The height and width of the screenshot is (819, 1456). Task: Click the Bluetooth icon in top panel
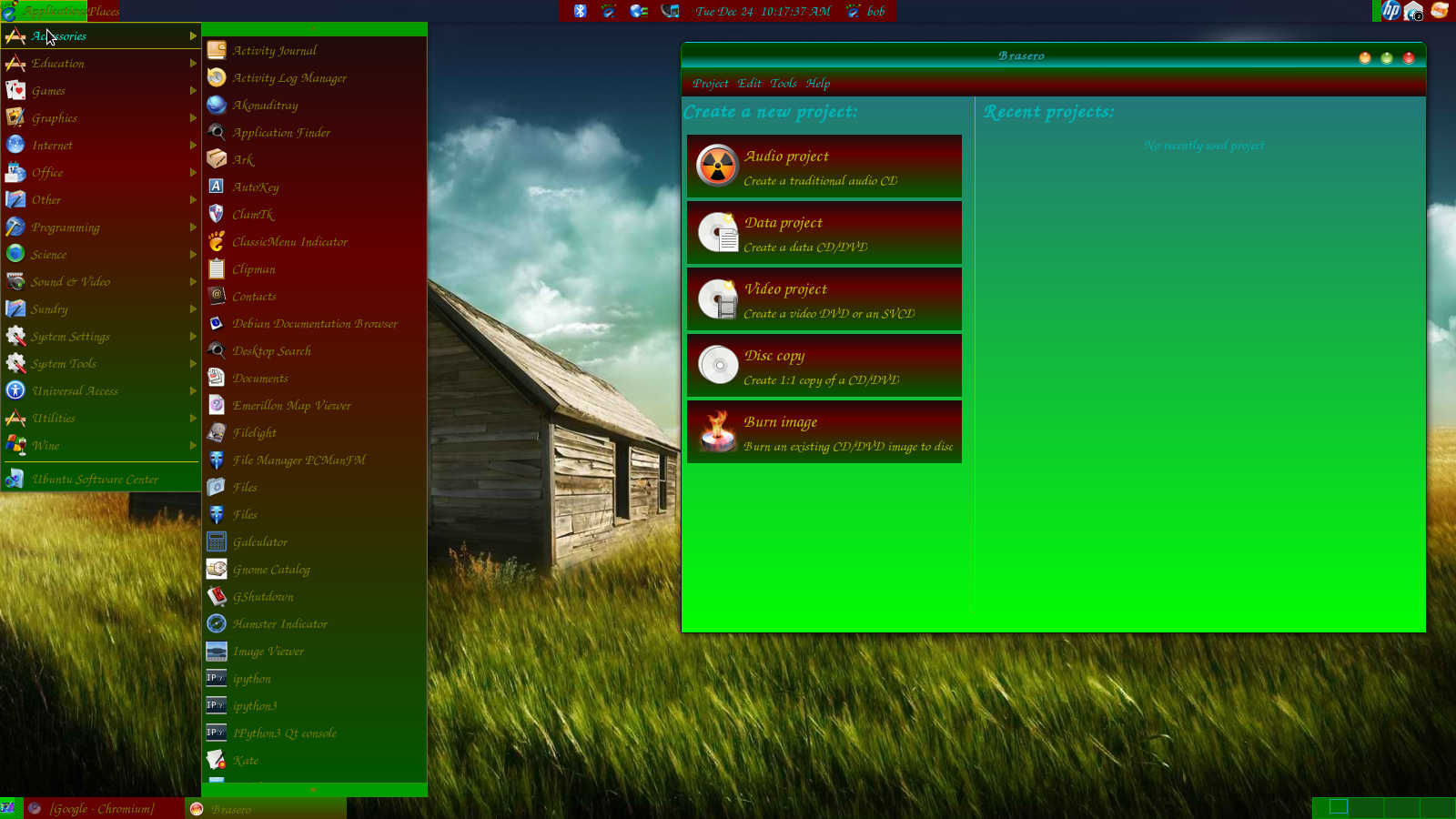click(x=580, y=11)
